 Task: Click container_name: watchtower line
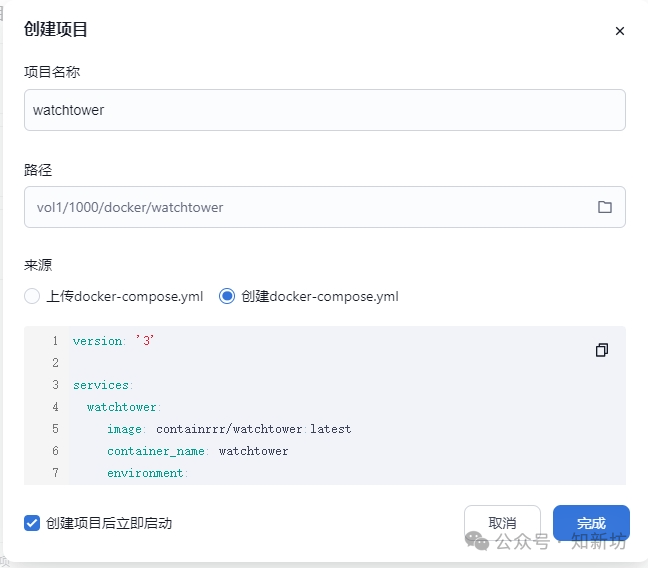(198, 451)
